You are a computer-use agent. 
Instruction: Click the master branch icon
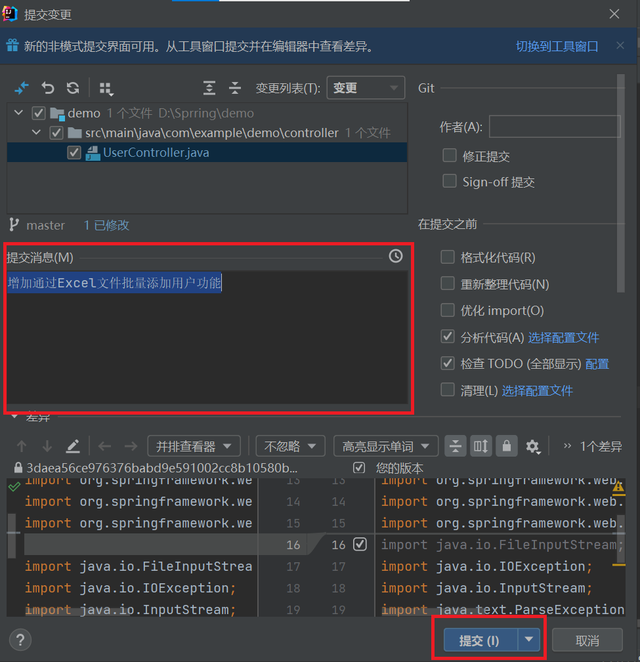click(x=14, y=225)
